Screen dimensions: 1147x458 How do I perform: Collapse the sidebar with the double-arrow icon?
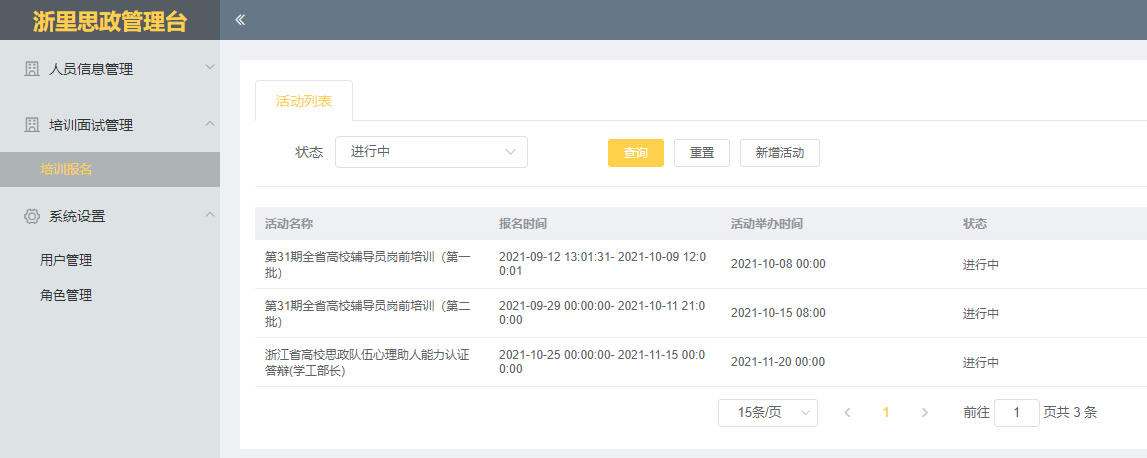click(x=240, y=20)
